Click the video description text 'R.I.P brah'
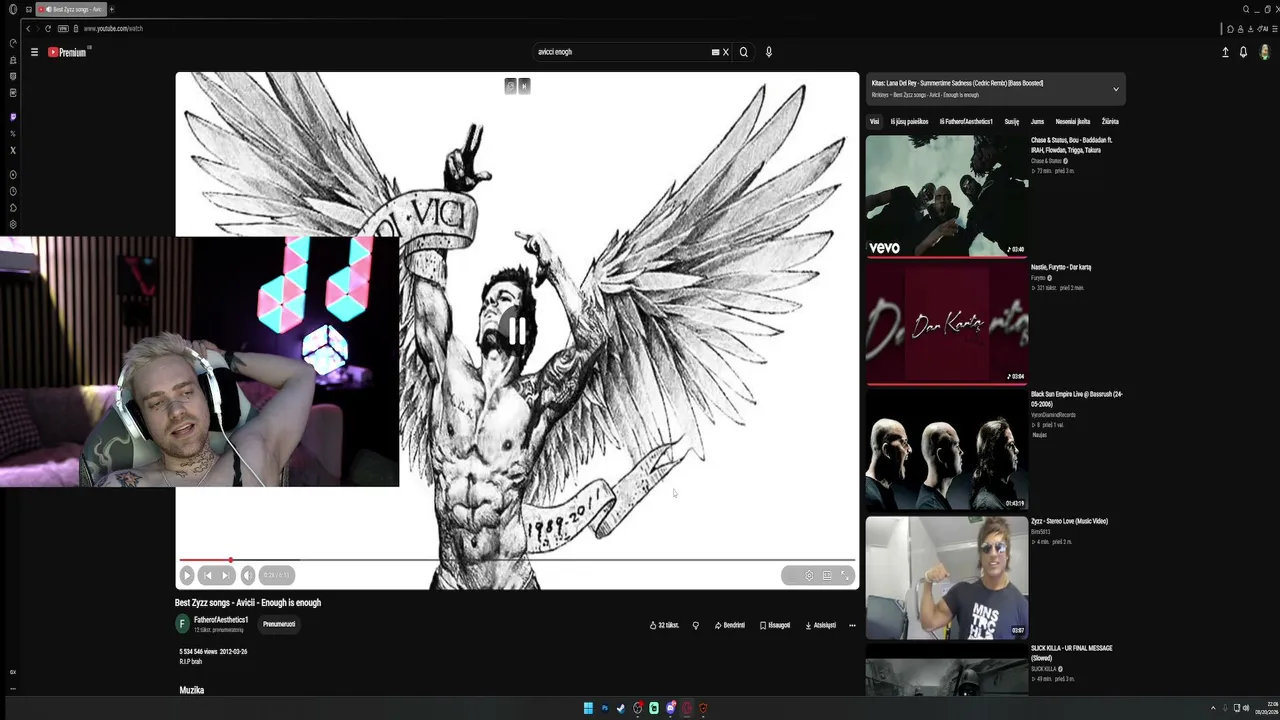The height and width of the screenshot is (720, 1280). pyautogui.click(x=190, y=662)
